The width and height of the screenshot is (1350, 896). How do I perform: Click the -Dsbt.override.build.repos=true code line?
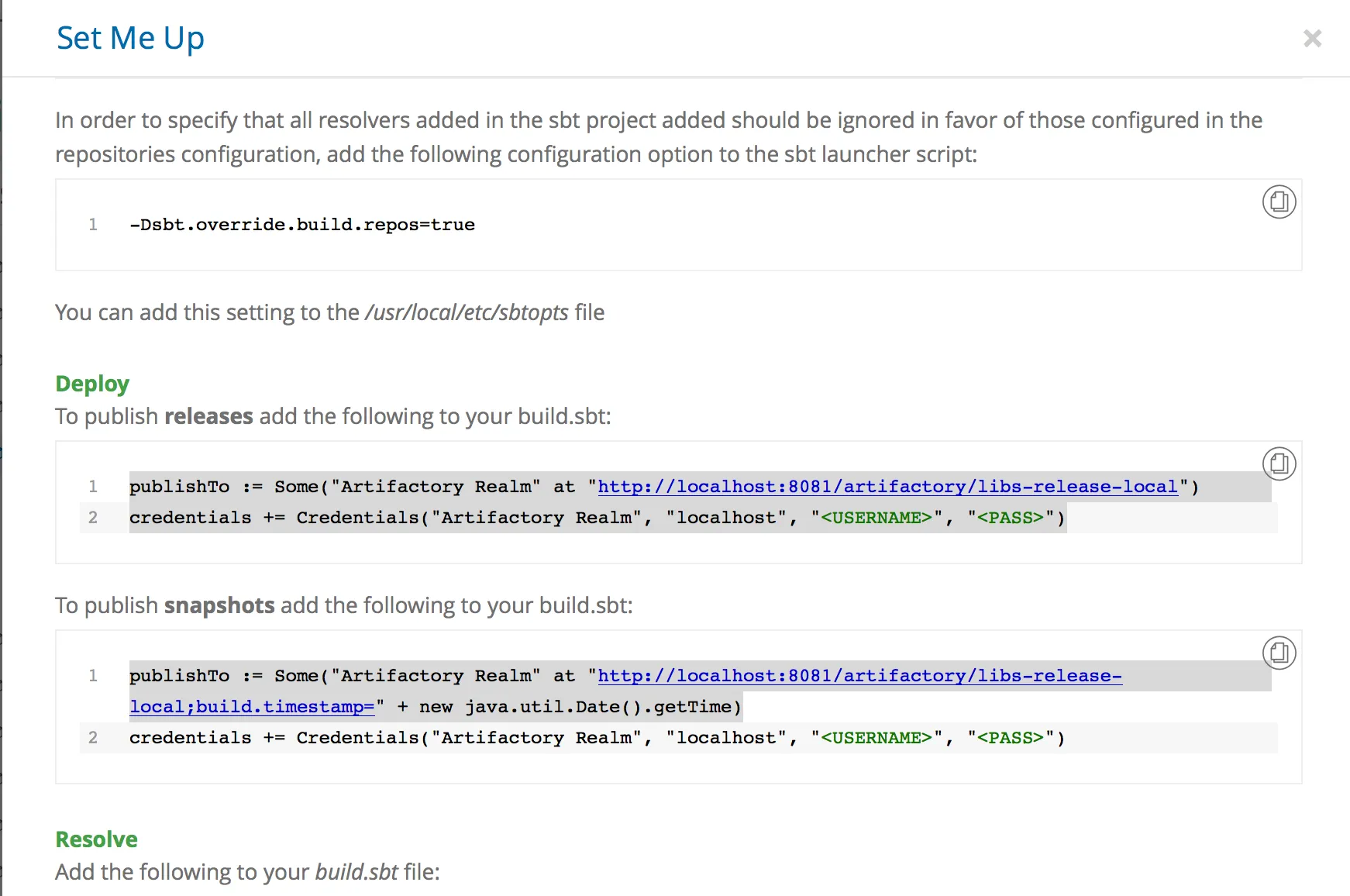click(302, 225)
